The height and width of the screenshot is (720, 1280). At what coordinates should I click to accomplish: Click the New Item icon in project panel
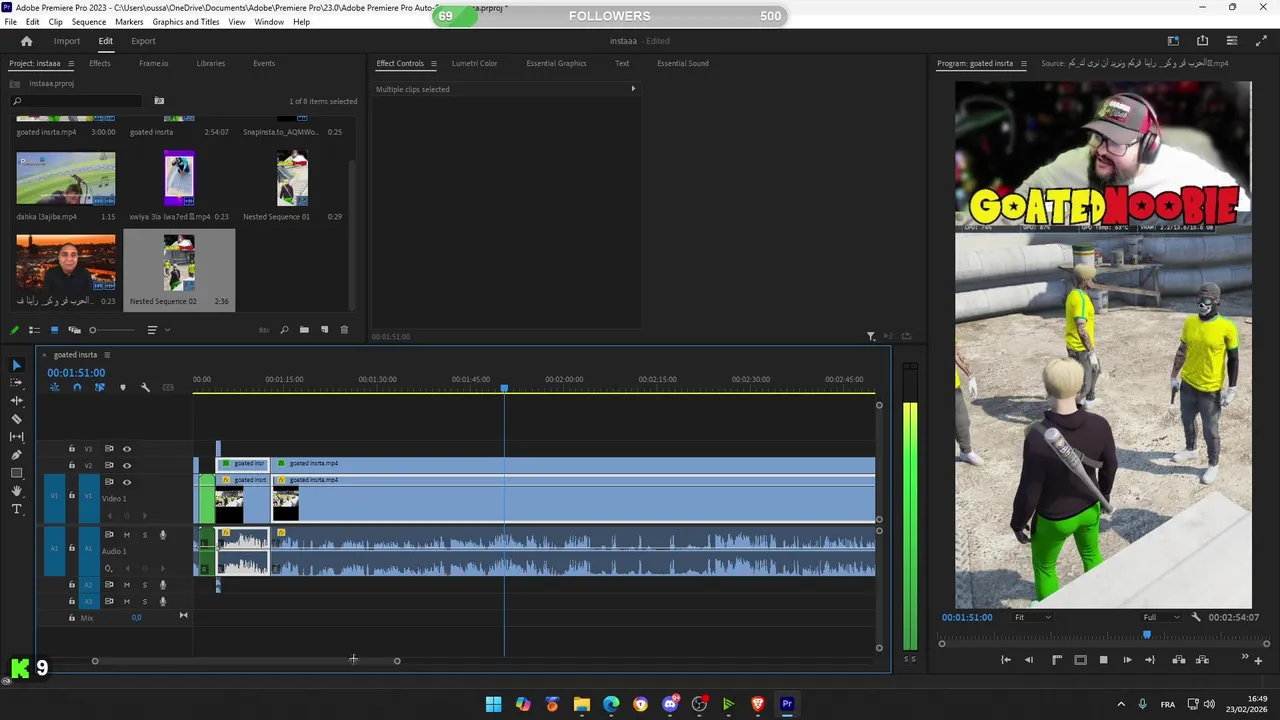coord(324,330)
